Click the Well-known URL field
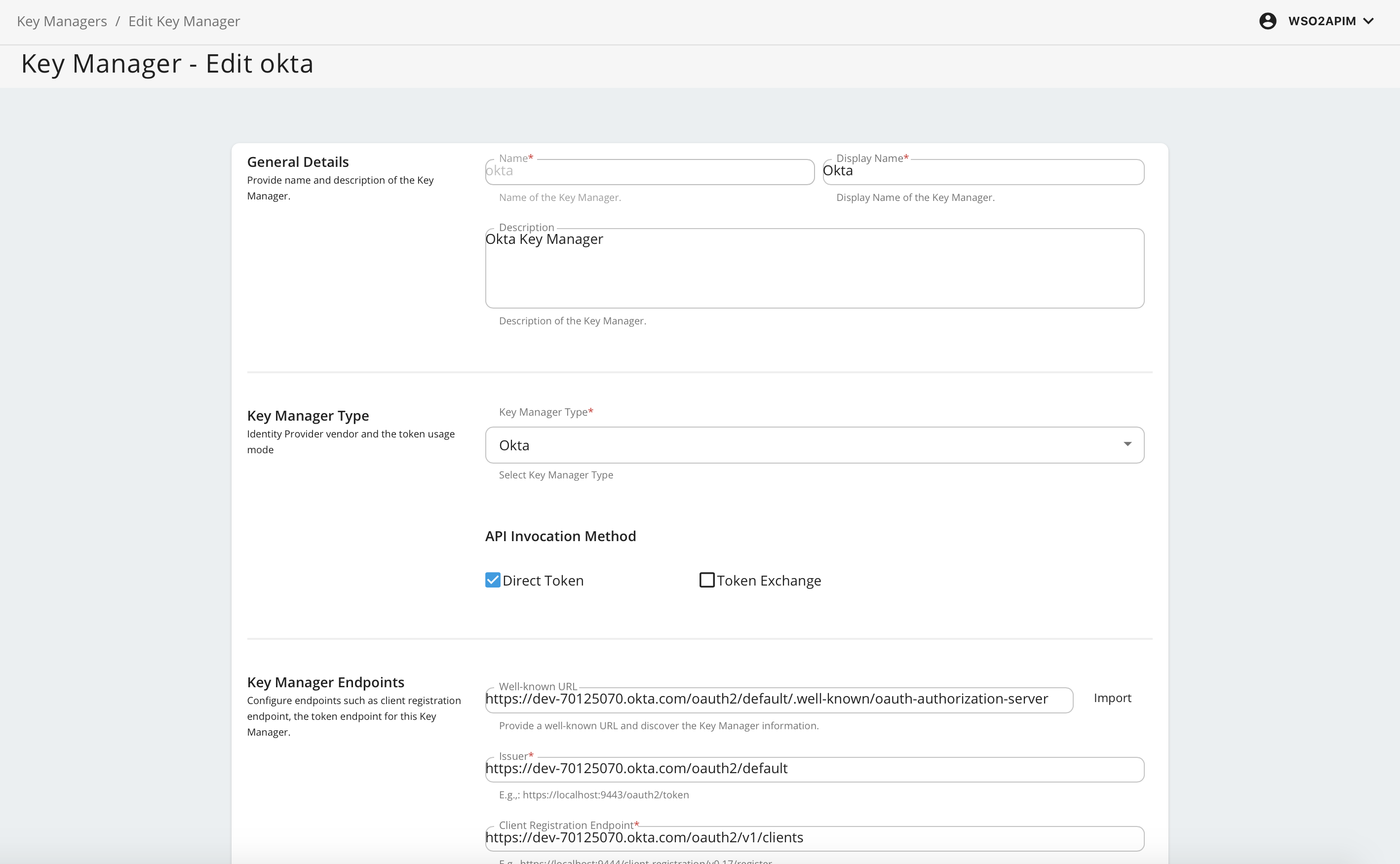 tap(779, 700)
